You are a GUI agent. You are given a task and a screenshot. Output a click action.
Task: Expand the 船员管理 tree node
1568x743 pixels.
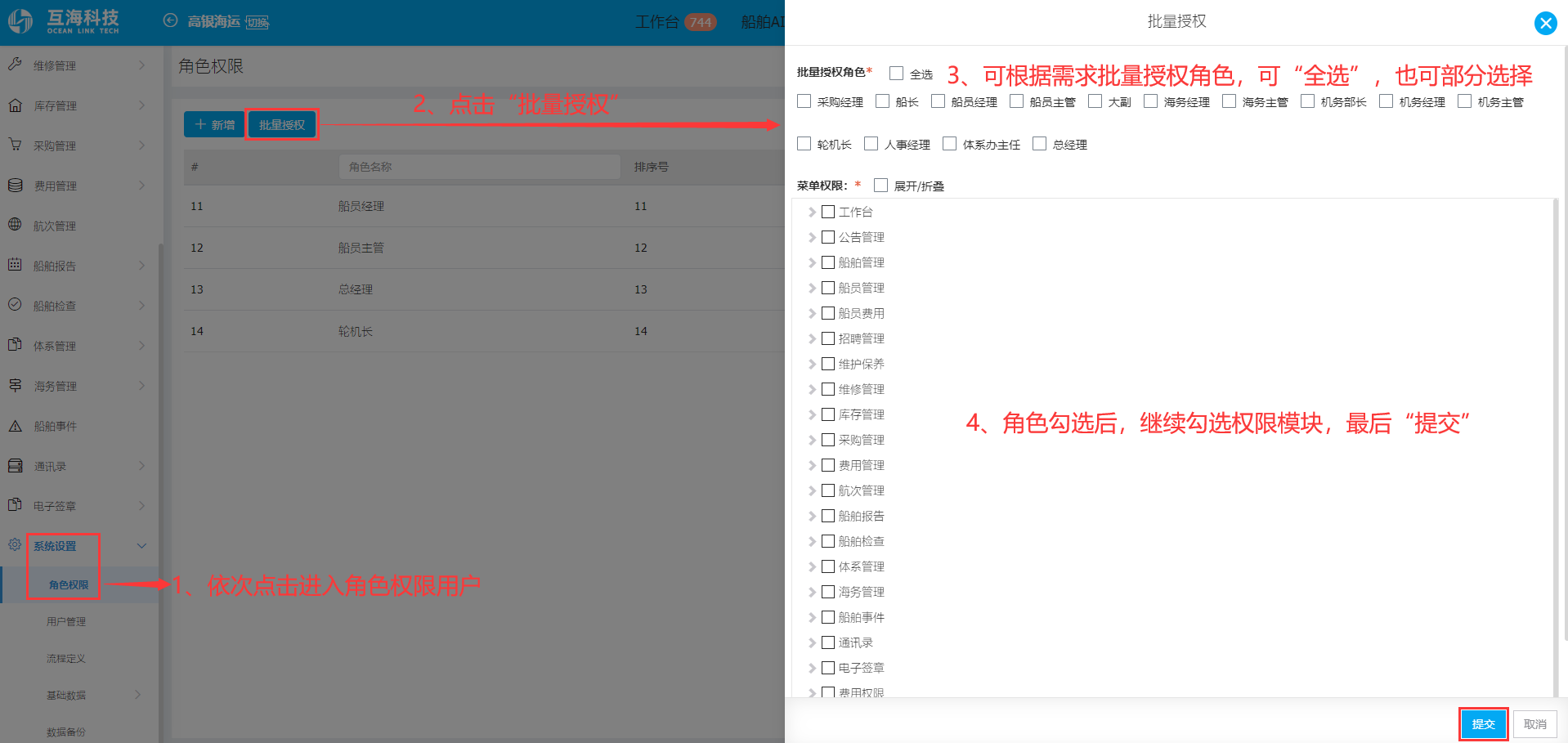(x=812, y=288)
